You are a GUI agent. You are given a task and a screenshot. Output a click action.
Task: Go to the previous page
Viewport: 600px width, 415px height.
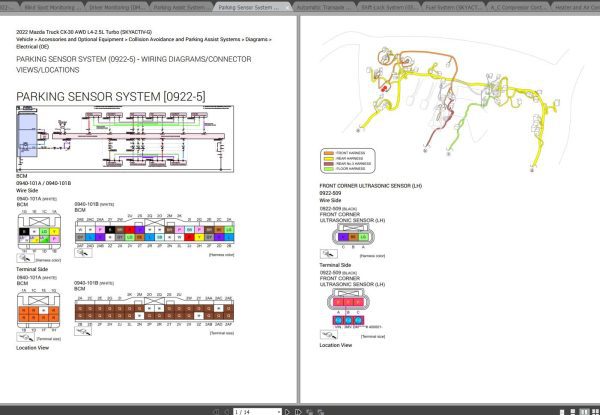click(227, 412)
